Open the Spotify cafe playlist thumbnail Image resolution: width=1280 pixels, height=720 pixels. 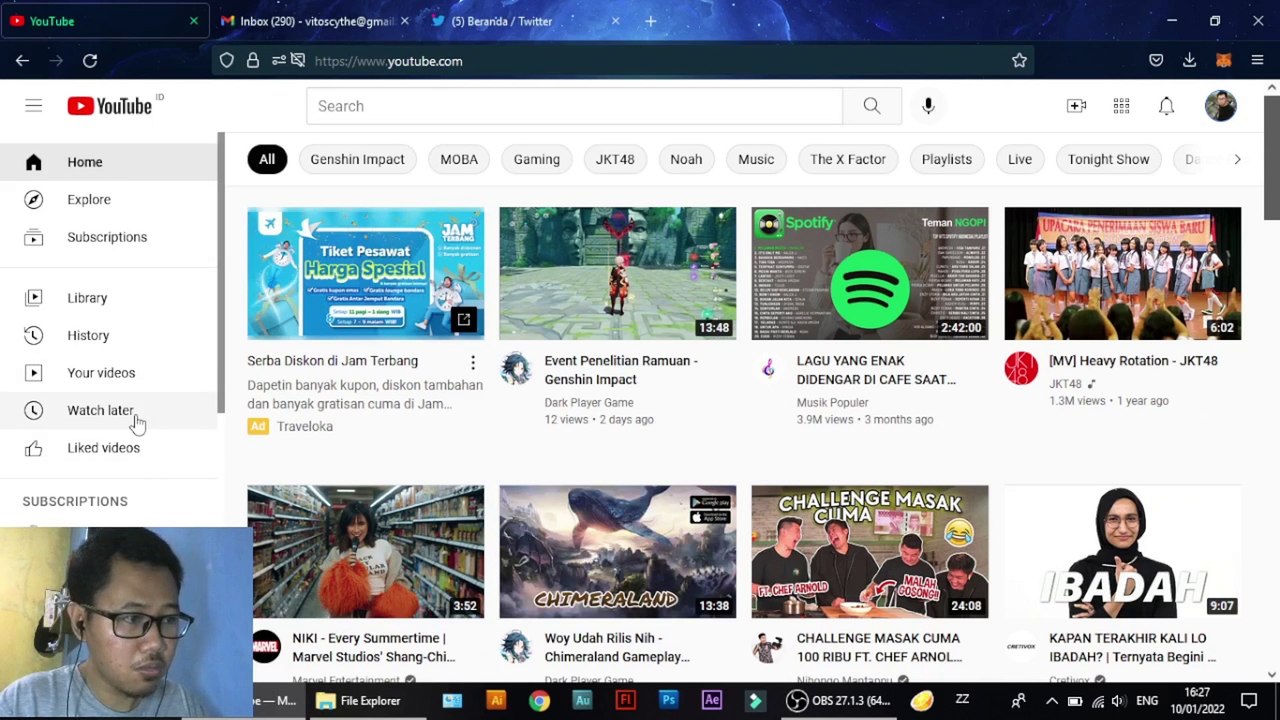click(870, 274)
